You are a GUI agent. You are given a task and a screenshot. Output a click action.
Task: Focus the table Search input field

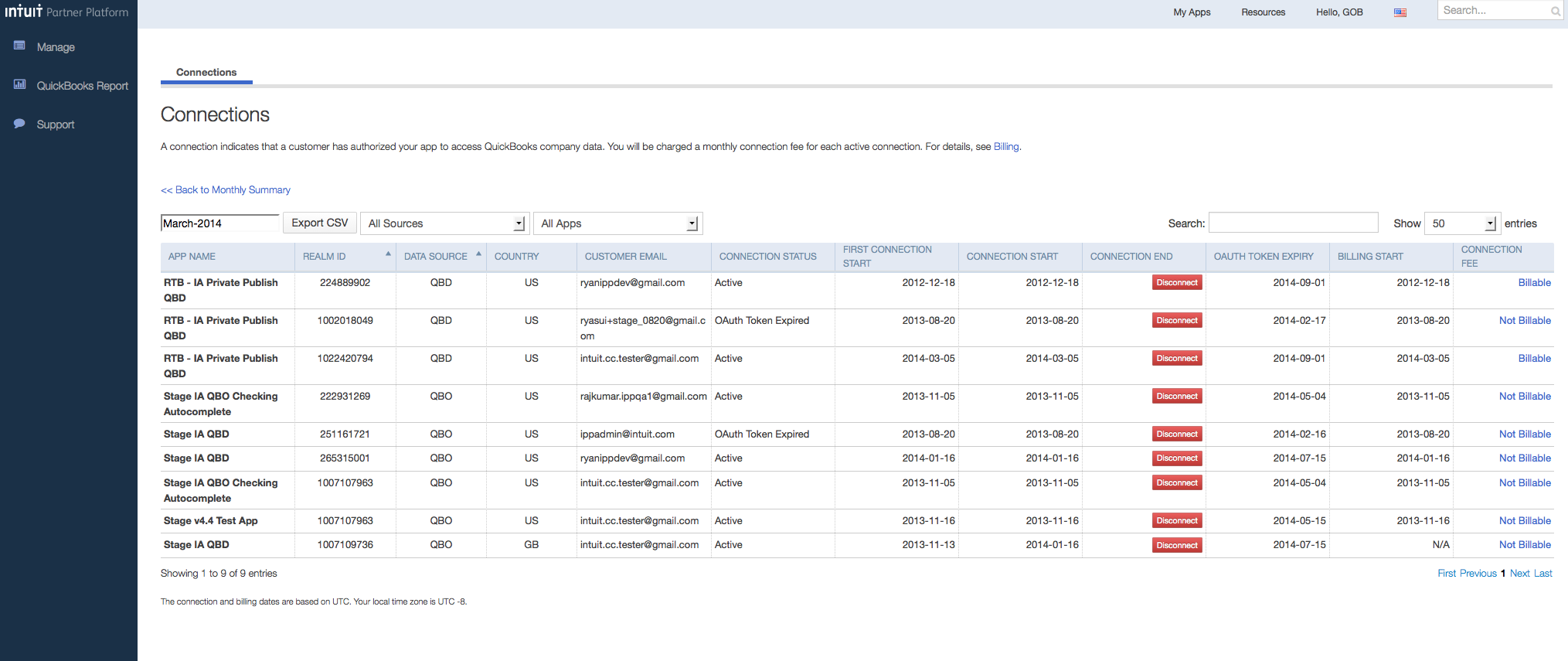point(1293,223)
